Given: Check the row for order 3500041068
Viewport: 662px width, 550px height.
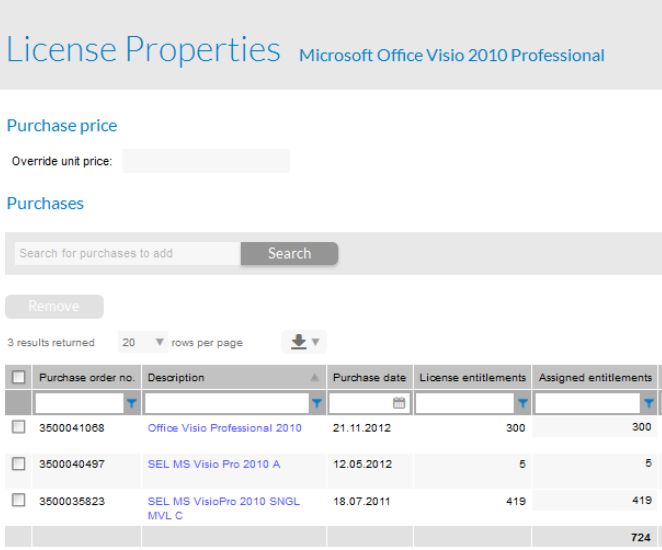Looking at the screenshot, I should pos(19,427).
